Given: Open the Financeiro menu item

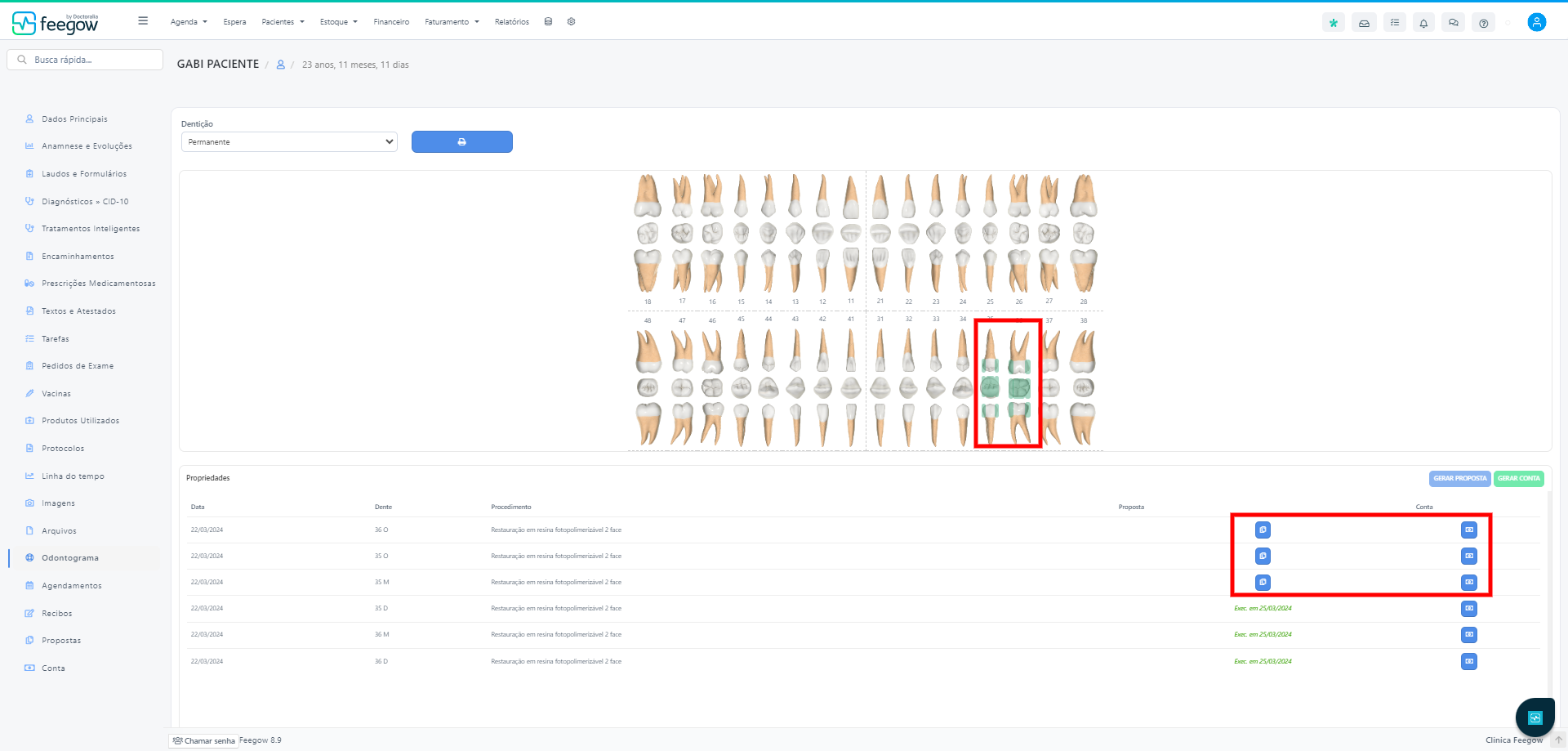Looking at the screenshot, I should [391, 22].
